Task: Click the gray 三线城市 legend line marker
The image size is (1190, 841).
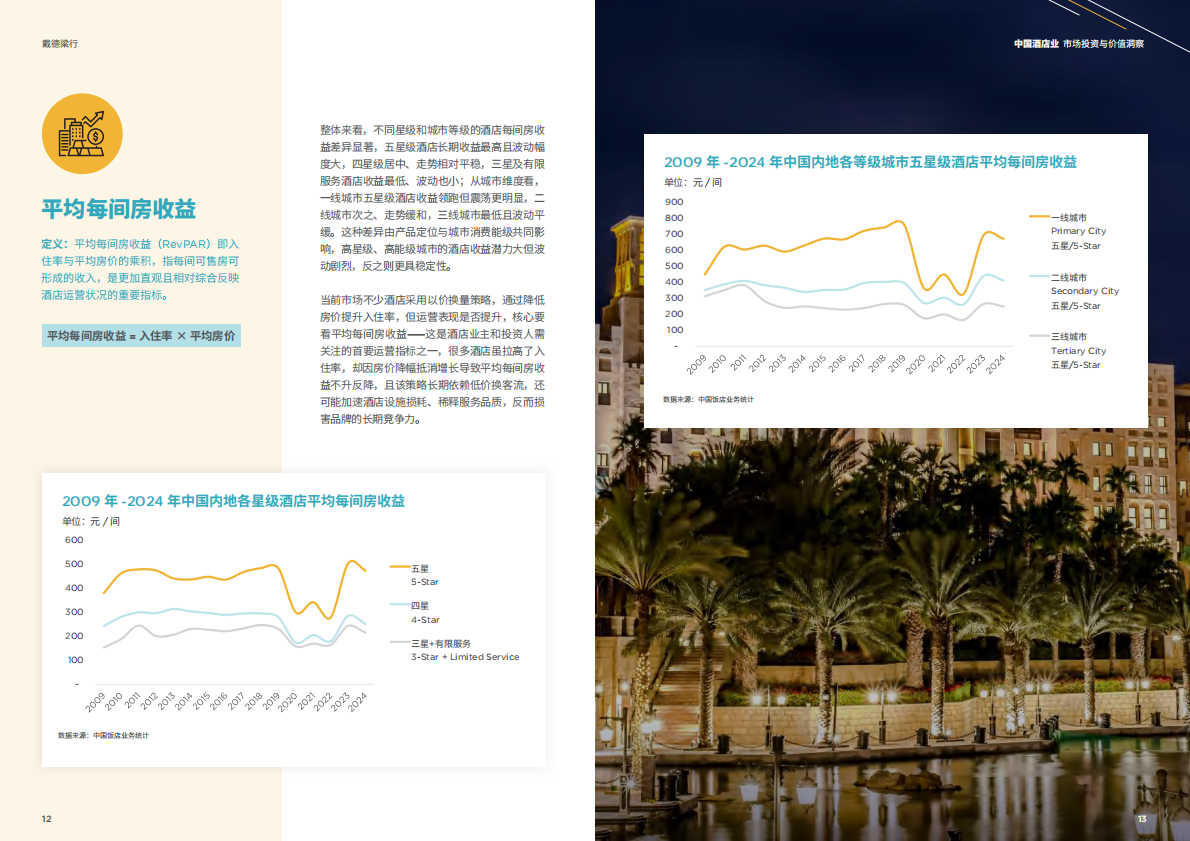Action: 1040,337
